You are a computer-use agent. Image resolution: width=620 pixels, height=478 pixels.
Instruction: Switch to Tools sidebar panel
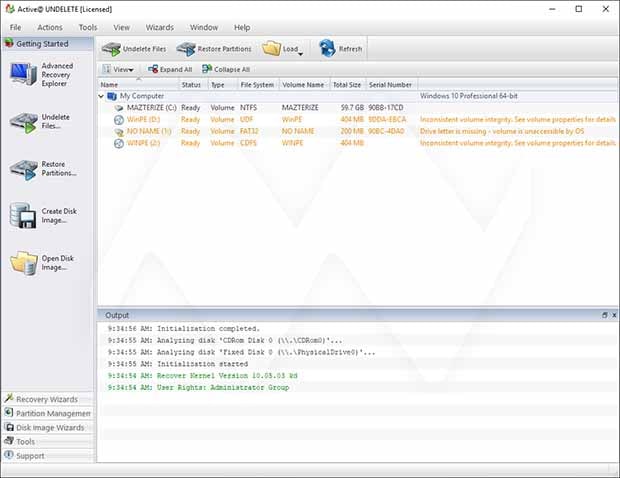pos(47,441)
